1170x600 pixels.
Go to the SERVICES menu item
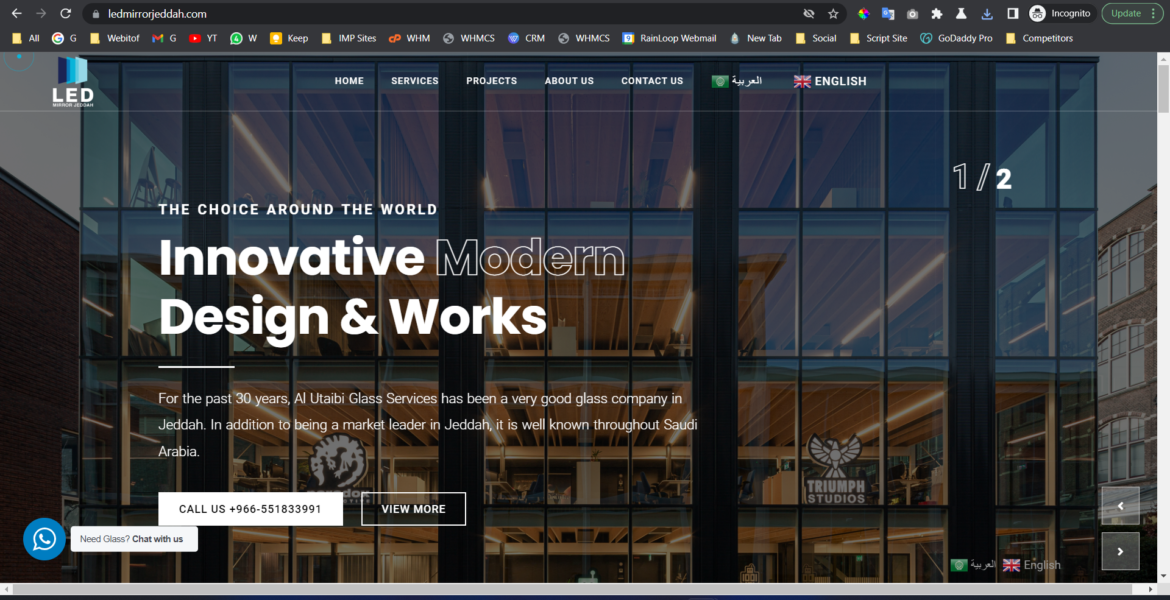click(414, 81)
